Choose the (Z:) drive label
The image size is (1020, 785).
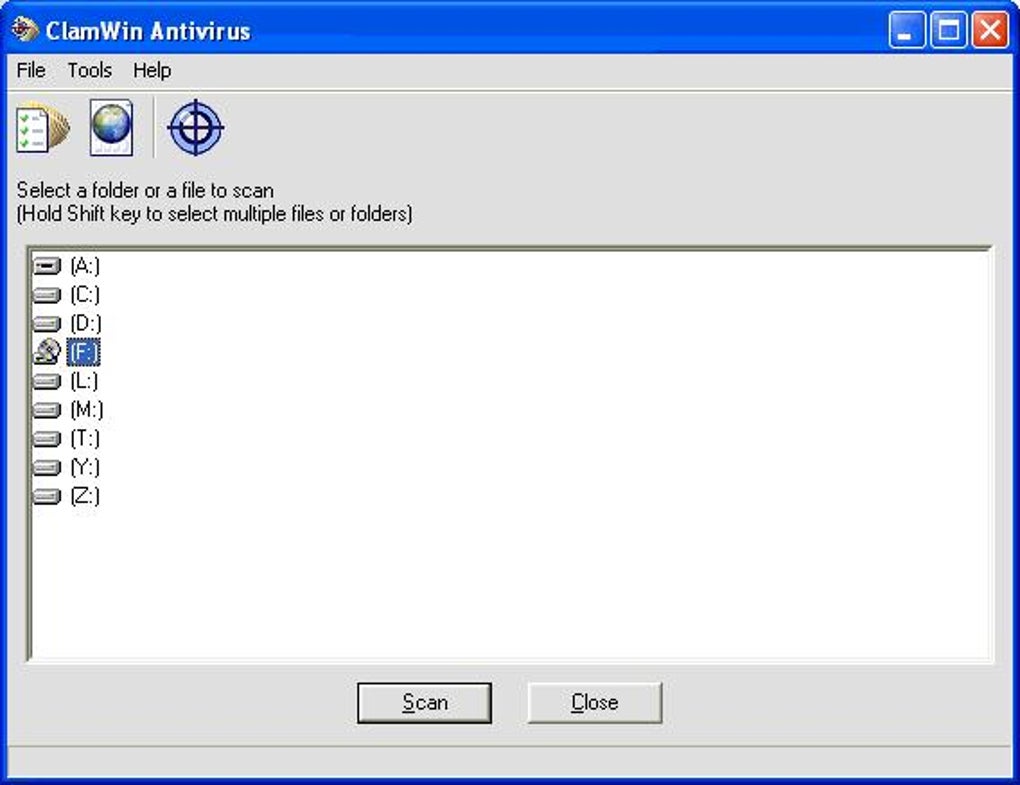tap(85, 497)
